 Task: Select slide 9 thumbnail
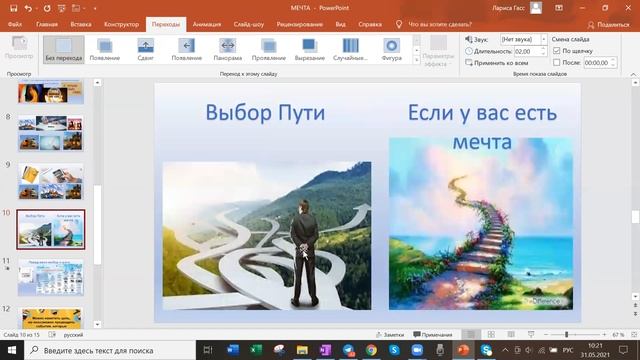(51, 181)
